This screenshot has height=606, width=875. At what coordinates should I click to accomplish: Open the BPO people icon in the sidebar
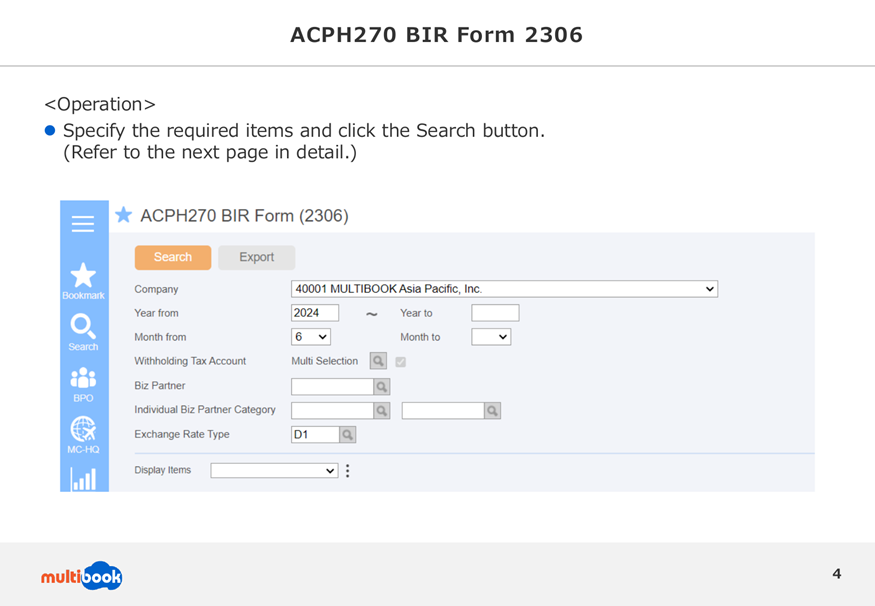point(83,384)
